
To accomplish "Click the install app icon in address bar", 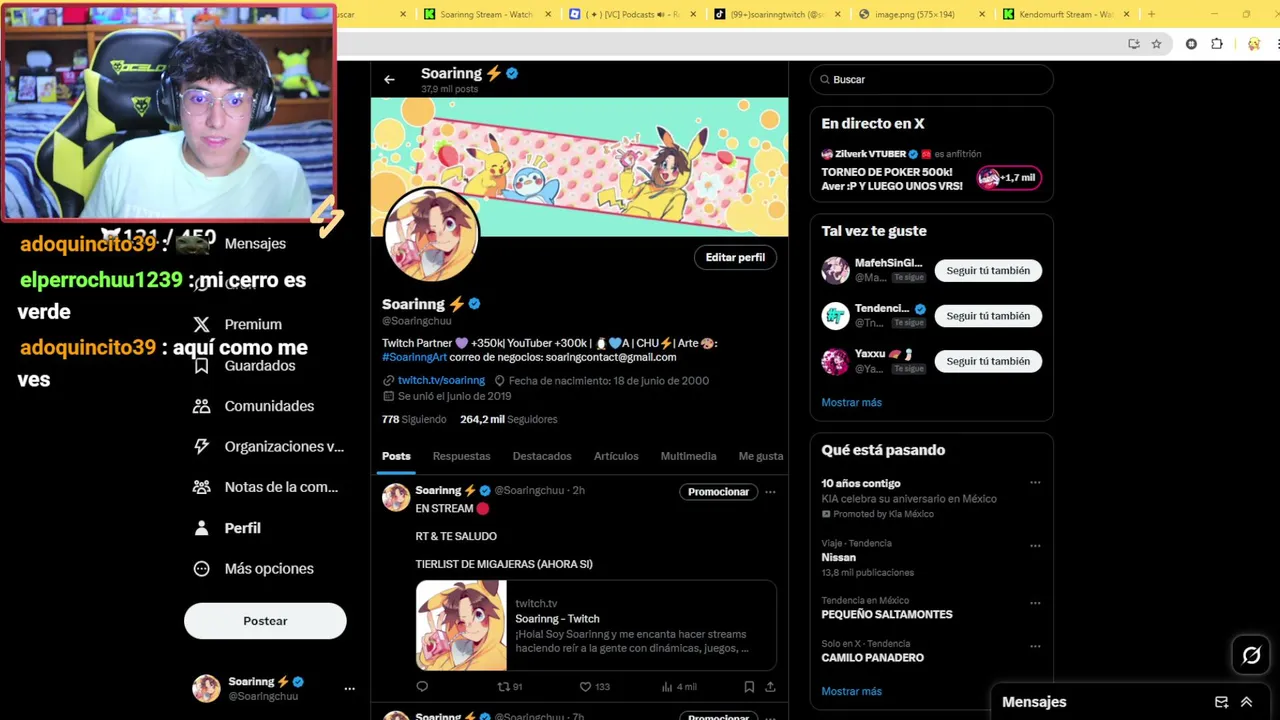I will pos(1133,44).
